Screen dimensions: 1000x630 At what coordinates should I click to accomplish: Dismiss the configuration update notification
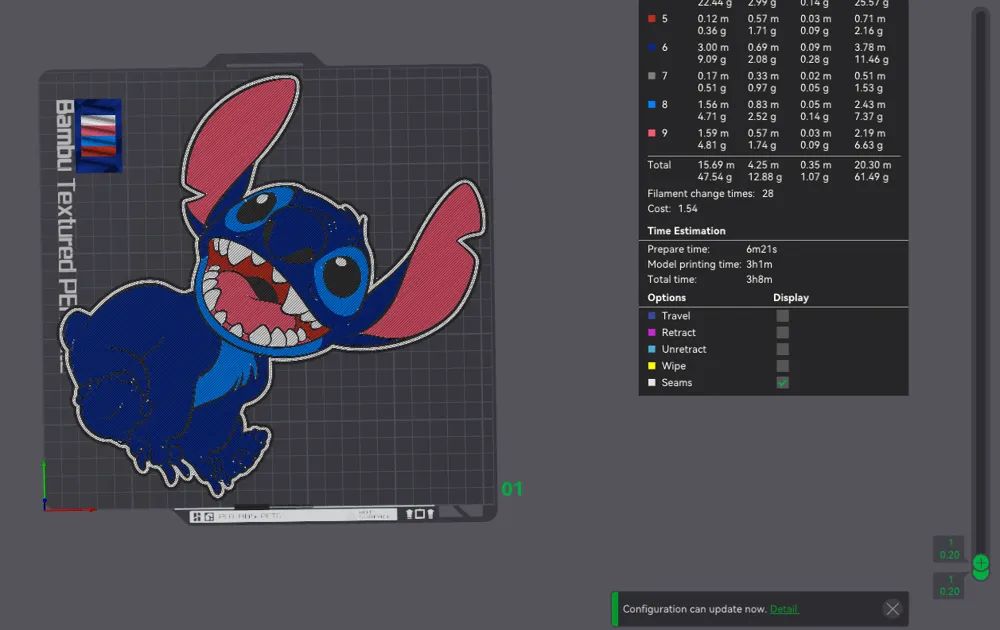pos(893,609)
